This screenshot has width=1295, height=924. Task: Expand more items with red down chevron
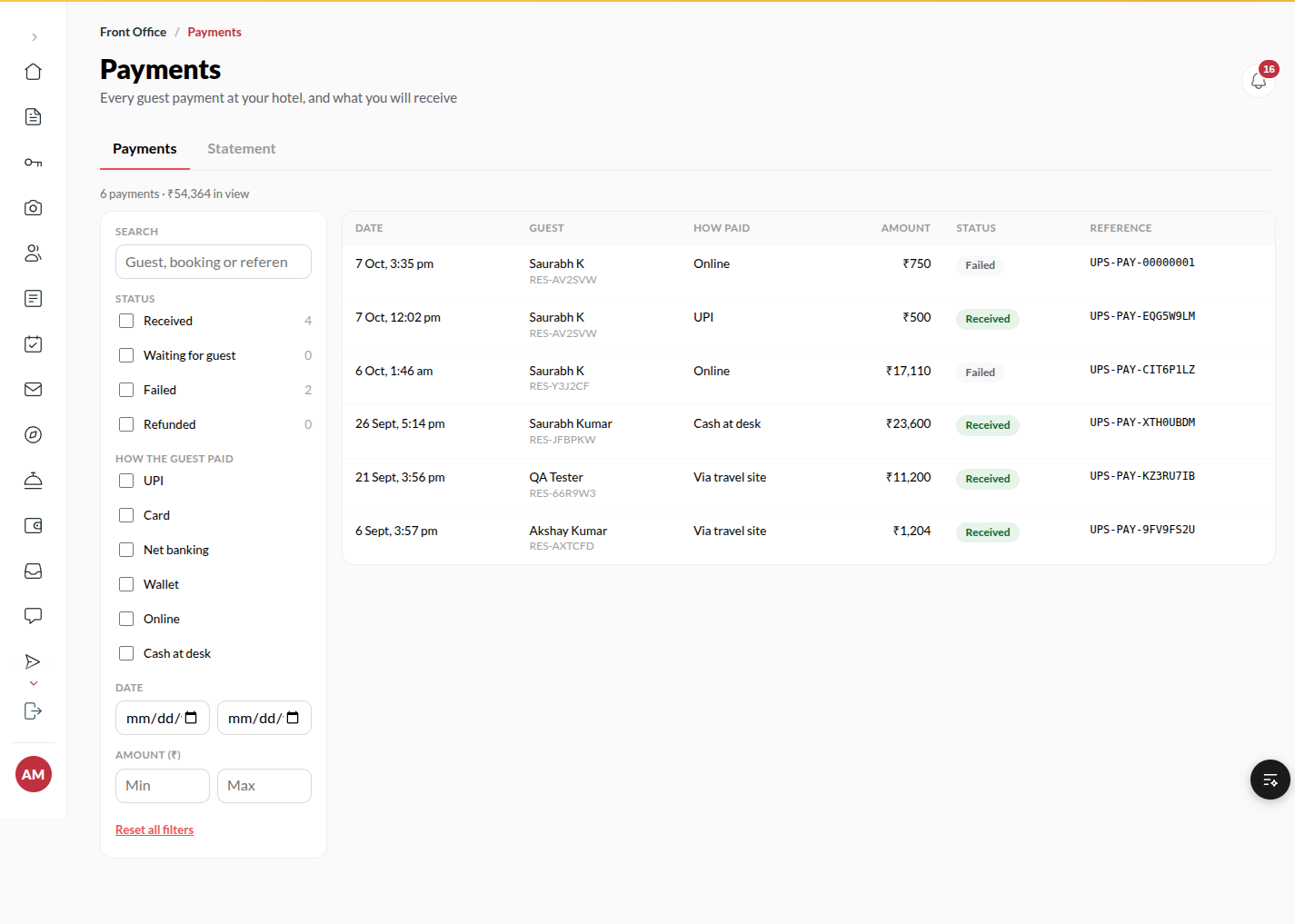(34, 683)
